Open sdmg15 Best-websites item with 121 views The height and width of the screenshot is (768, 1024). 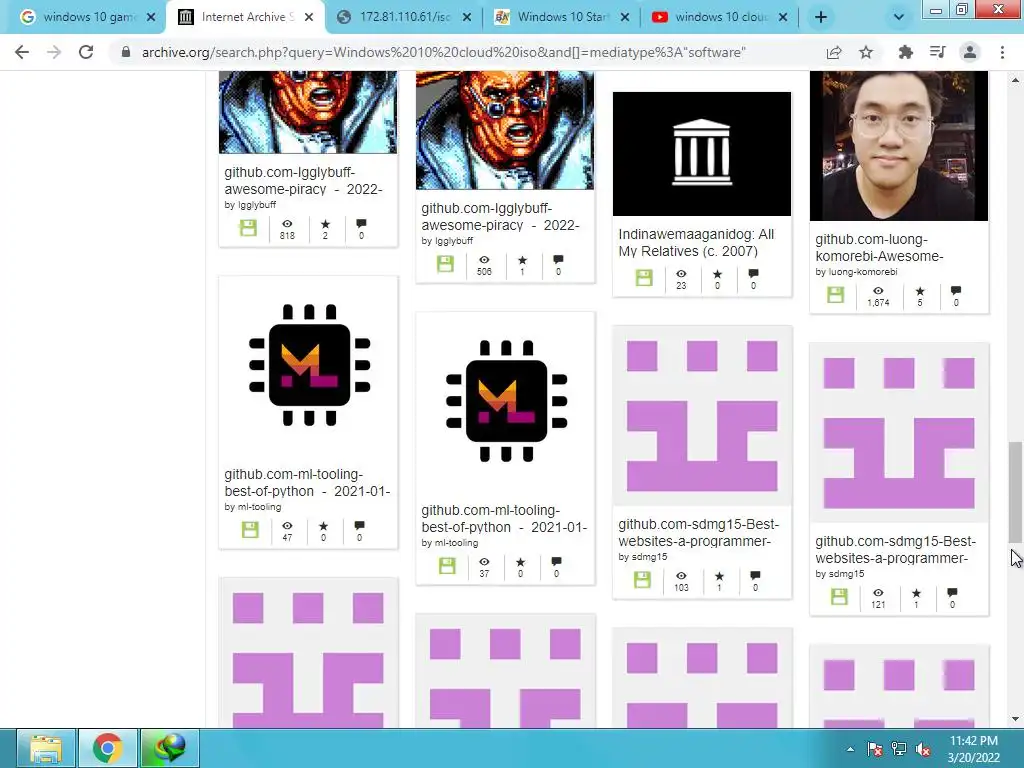click(895, 549)
